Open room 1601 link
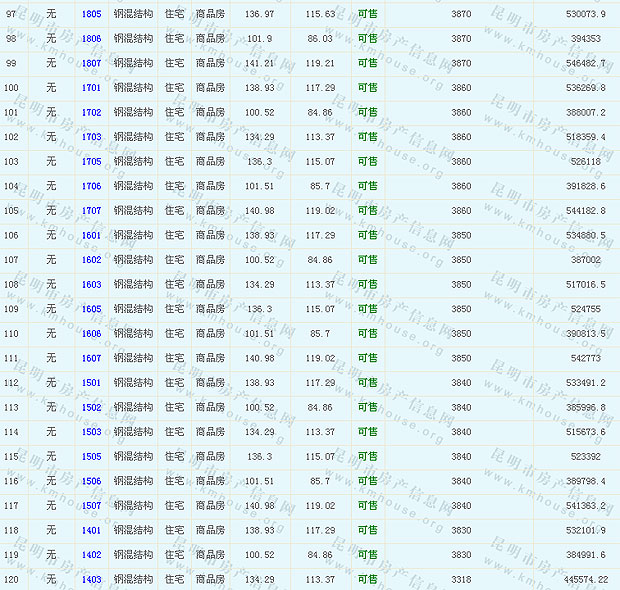Viewport: 620px width, 590px height. click(x=91, y=235)
